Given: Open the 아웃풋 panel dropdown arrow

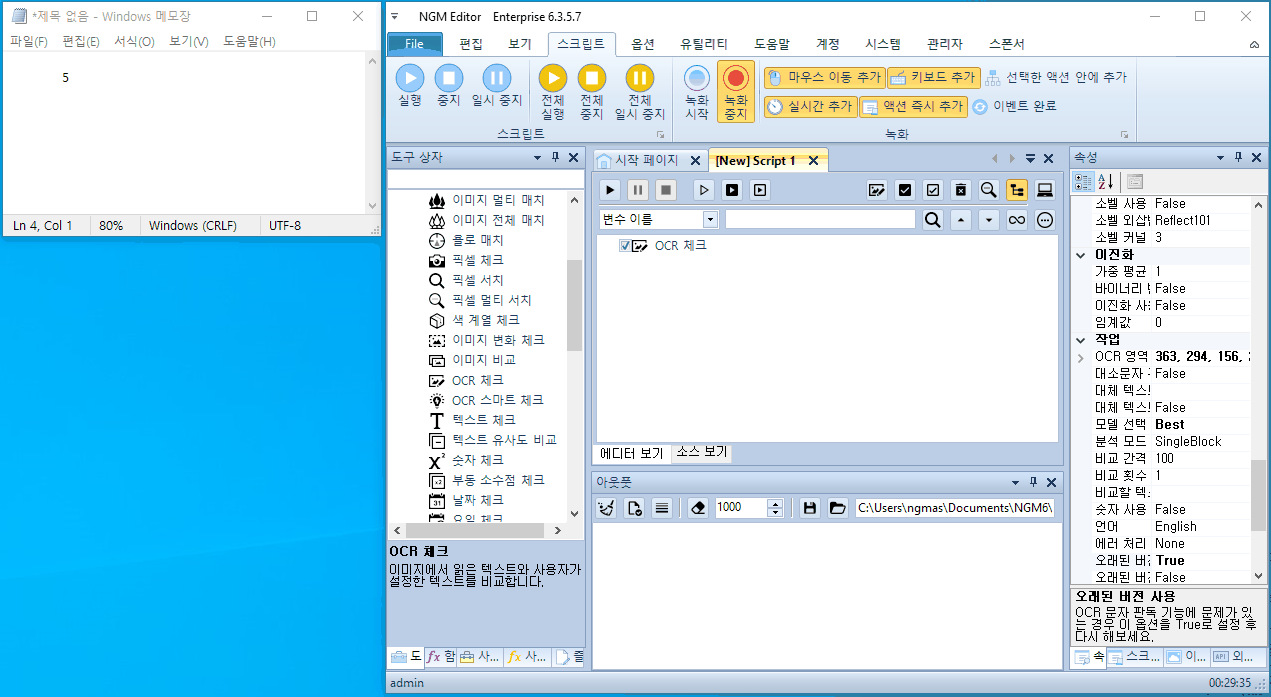Looking at the screenshot, I should pyautogui.click(x=1016, y=482).
